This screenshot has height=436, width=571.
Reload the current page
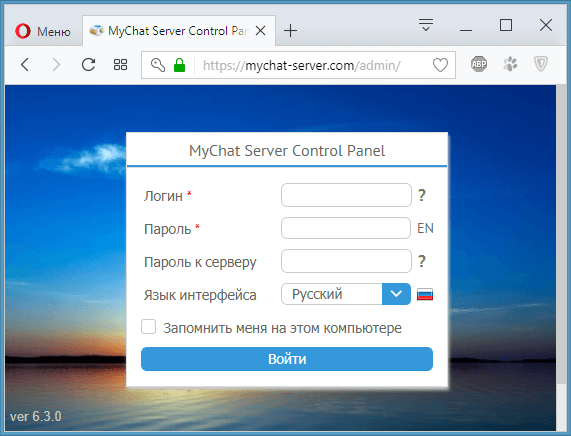[88, 65]
